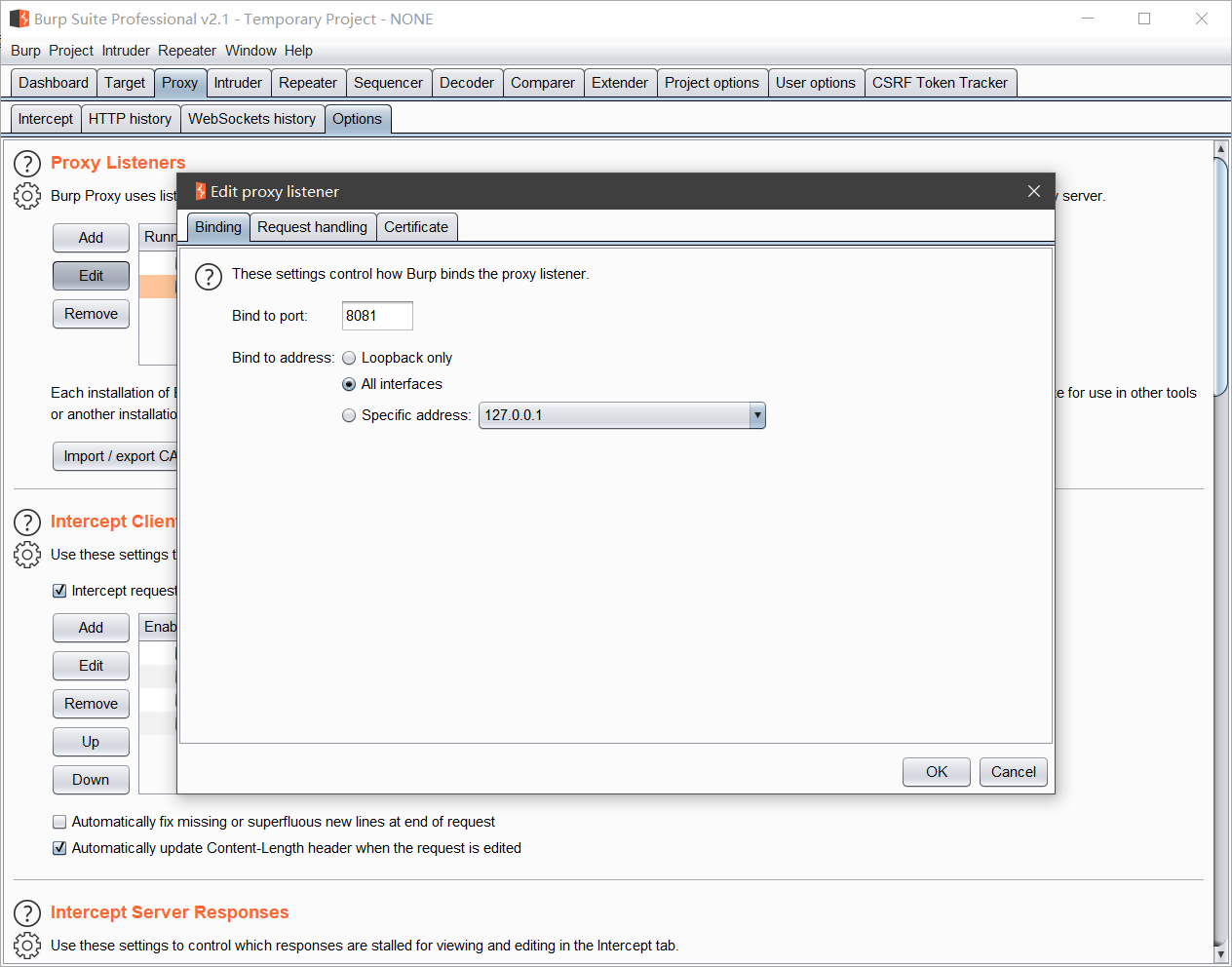1232x967 pixels.
Task: Switch to the Request handling tab
Action: (x=312, y=227)
